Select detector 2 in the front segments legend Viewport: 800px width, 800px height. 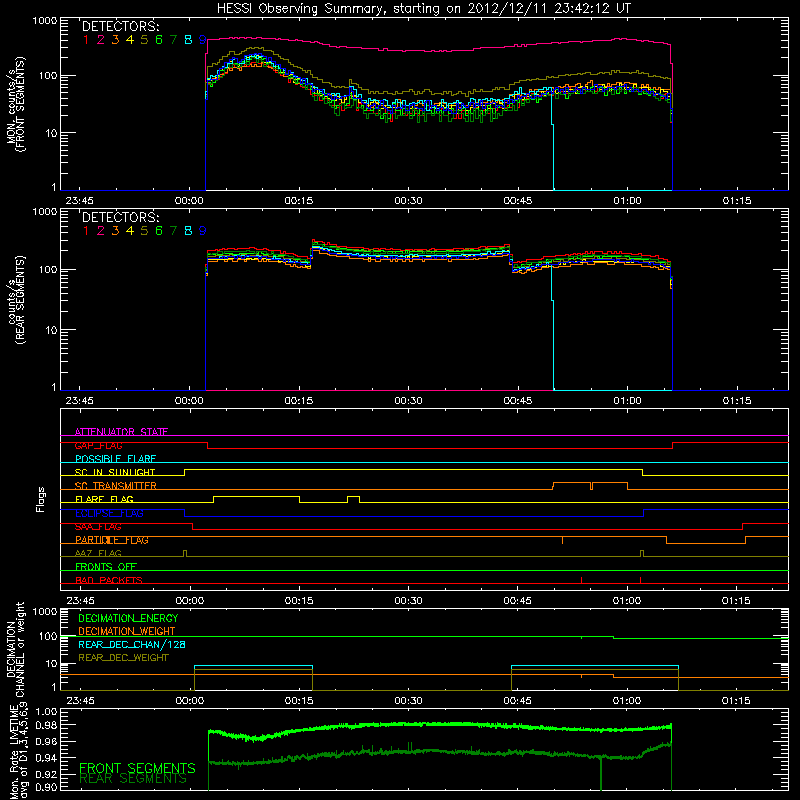tap(101, 40)
